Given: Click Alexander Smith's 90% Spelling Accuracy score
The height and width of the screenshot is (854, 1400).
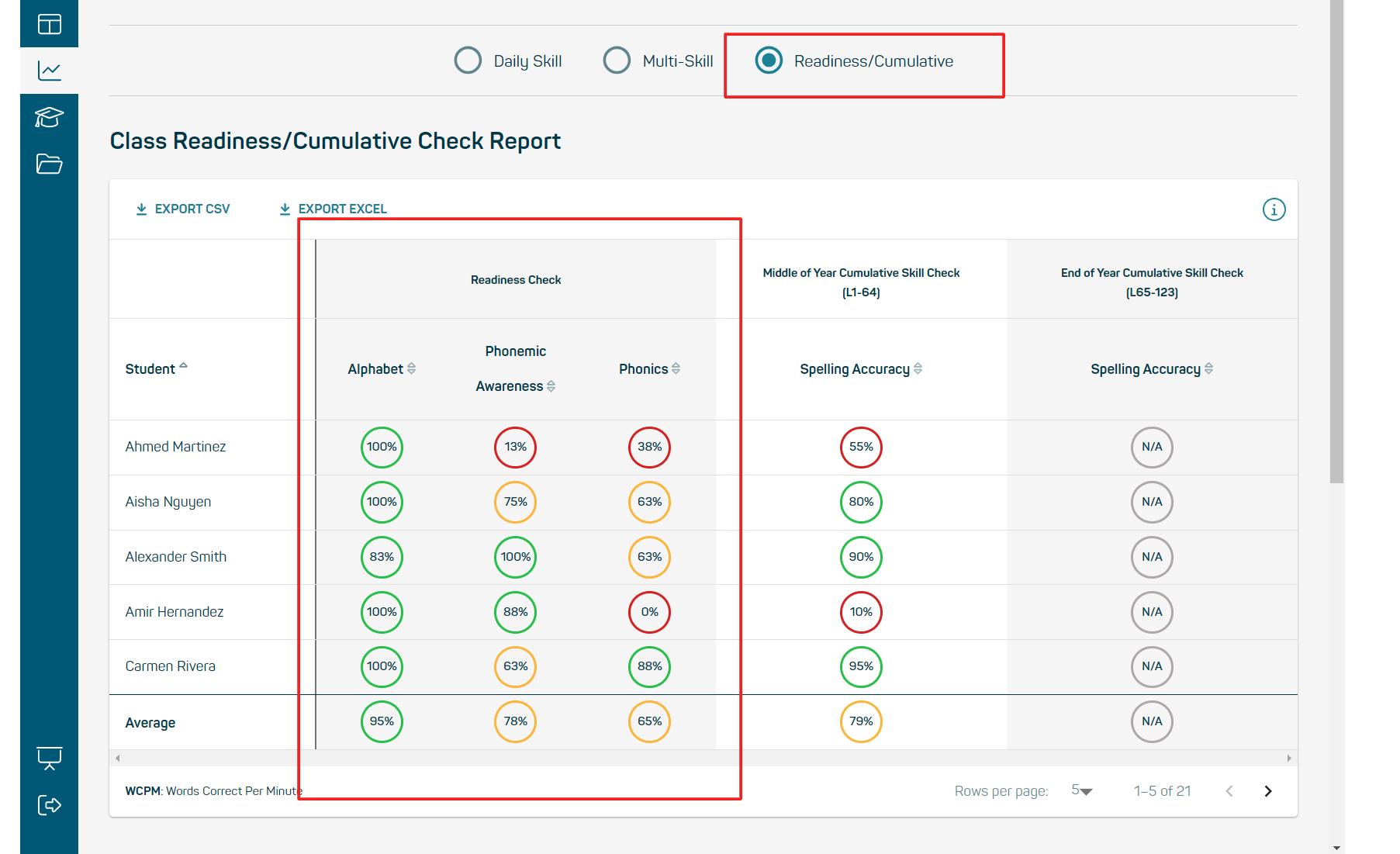Looking at the screenshot, I should point(861,557).
